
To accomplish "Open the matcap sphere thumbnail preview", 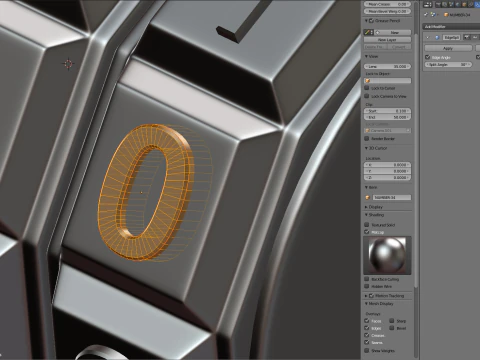I will 387,255.
